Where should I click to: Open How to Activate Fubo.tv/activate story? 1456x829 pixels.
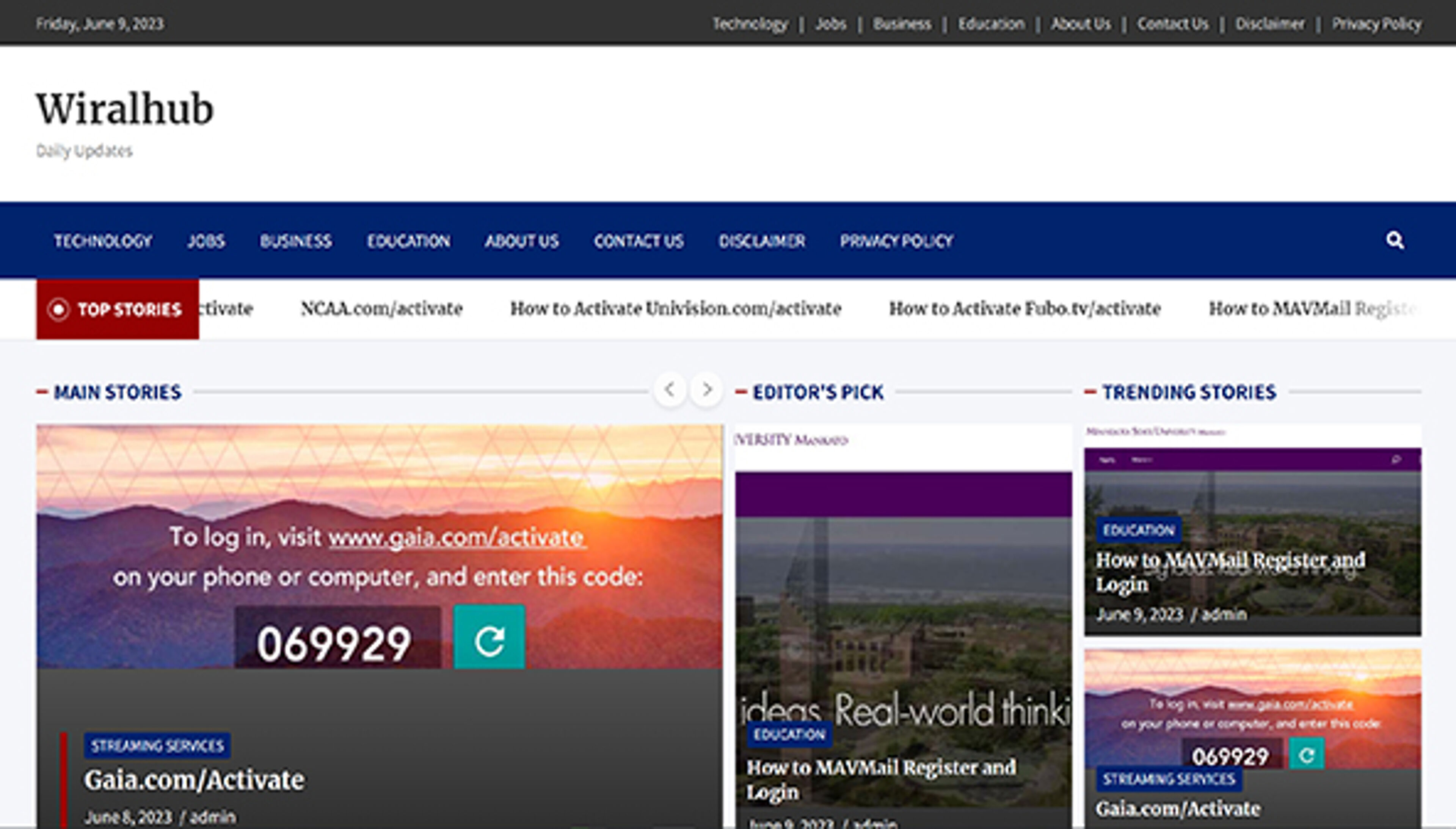point(1025,309)
